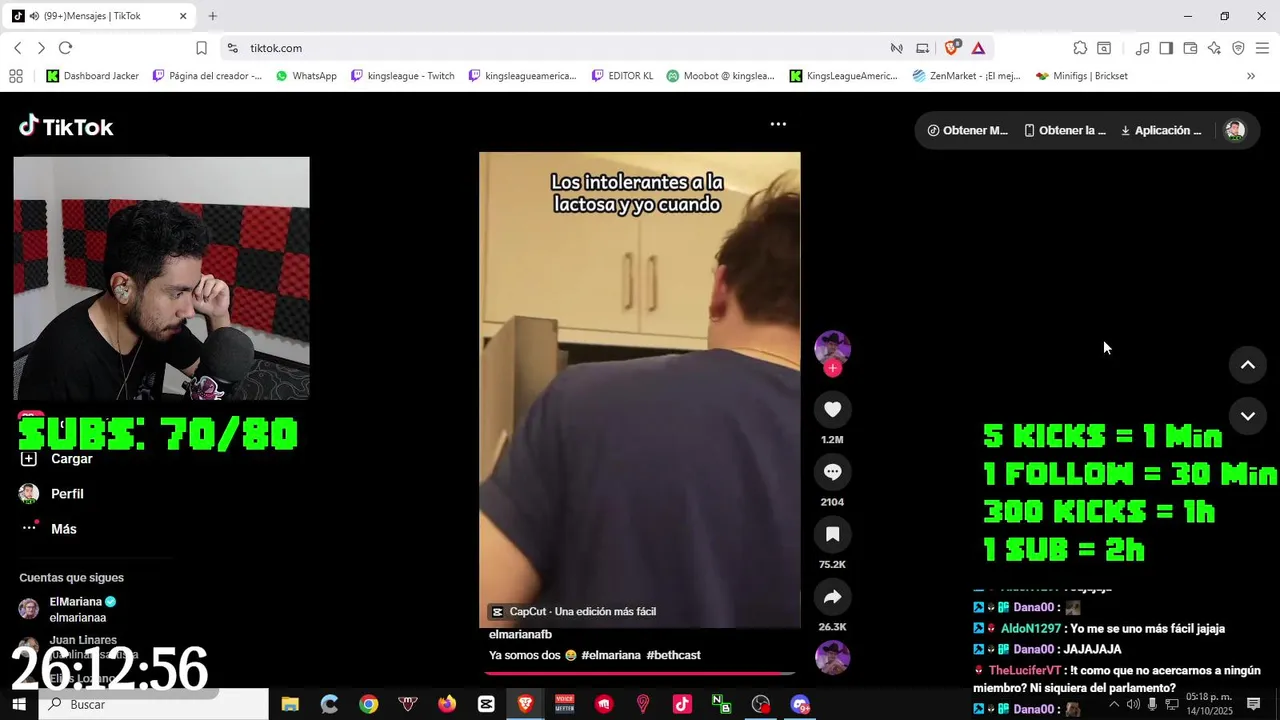Open the three-dots menu above the video
The image size is (1280, 720).
click(778, 124)
